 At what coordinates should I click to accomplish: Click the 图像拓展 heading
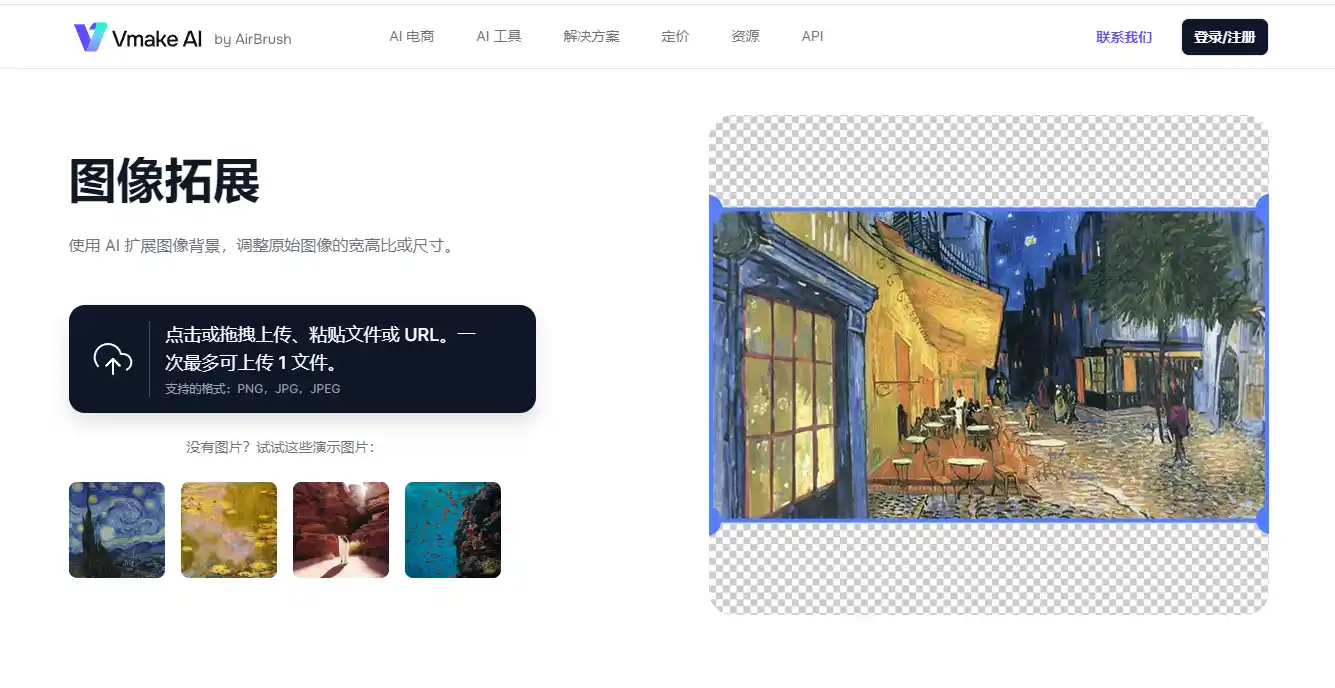click(x=164, y=181)
